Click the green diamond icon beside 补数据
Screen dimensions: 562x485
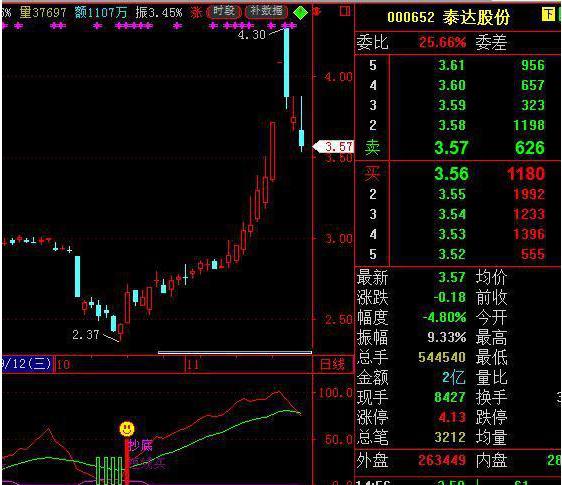pos(300,13)
